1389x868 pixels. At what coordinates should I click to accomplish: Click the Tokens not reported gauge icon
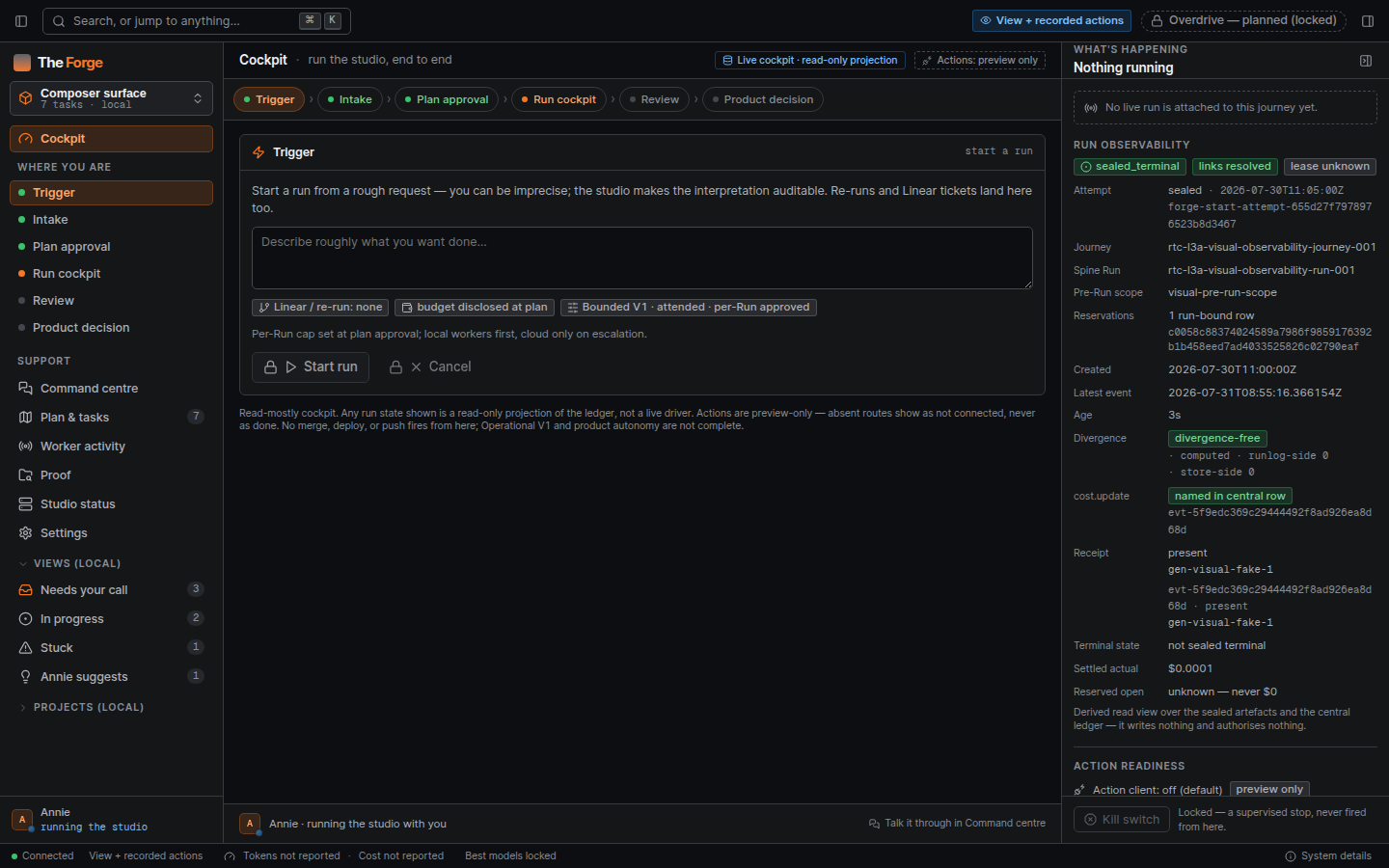click(230, 856)
